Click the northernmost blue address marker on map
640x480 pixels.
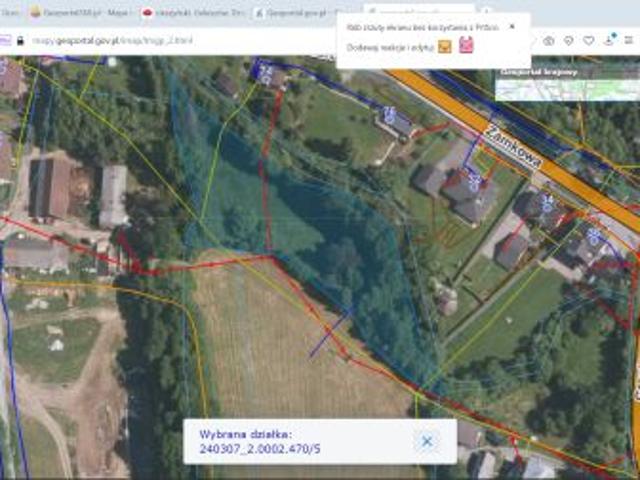[x=267, y=71]
